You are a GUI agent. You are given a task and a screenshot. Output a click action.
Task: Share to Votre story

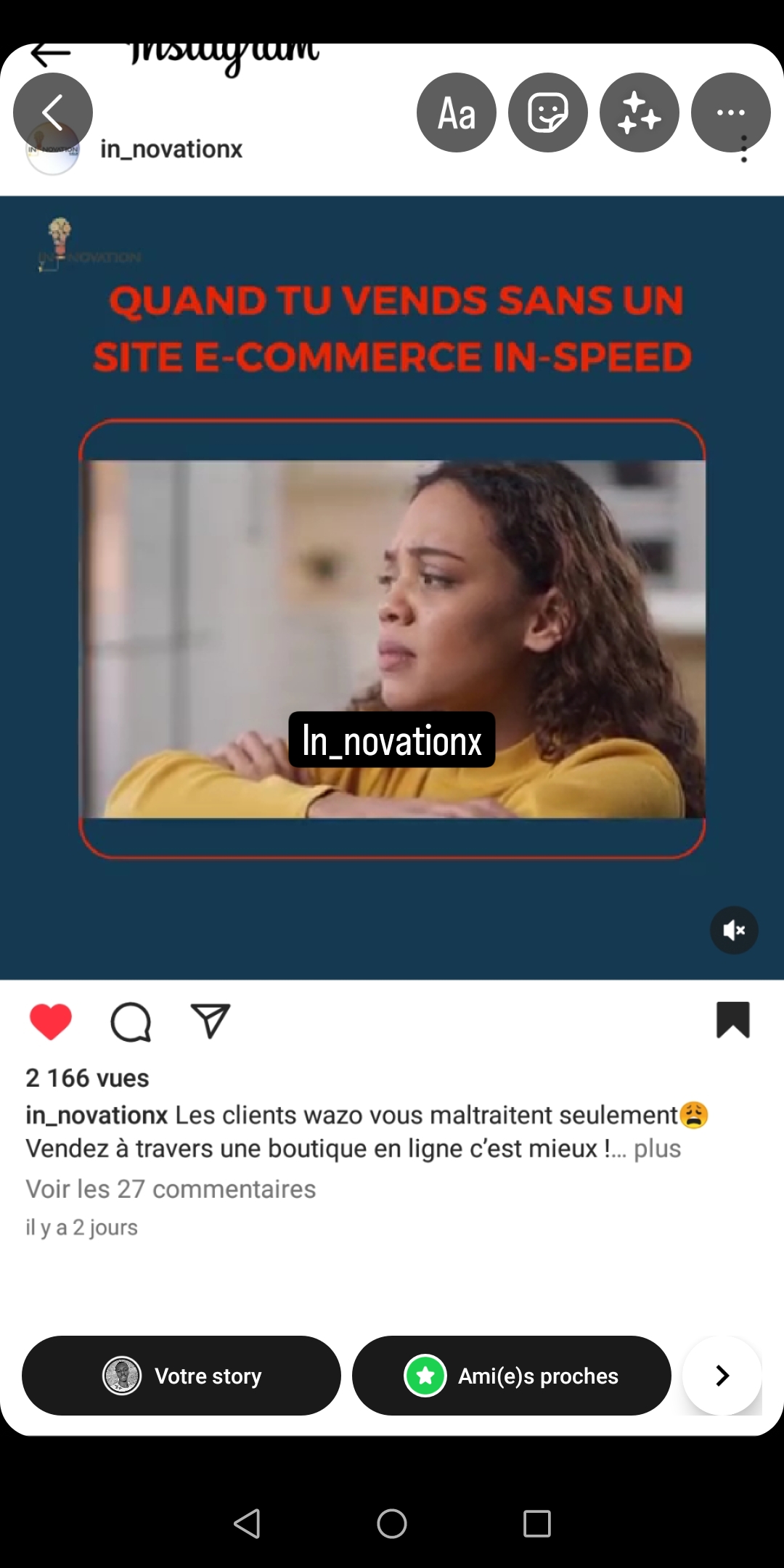[181, 1376]
